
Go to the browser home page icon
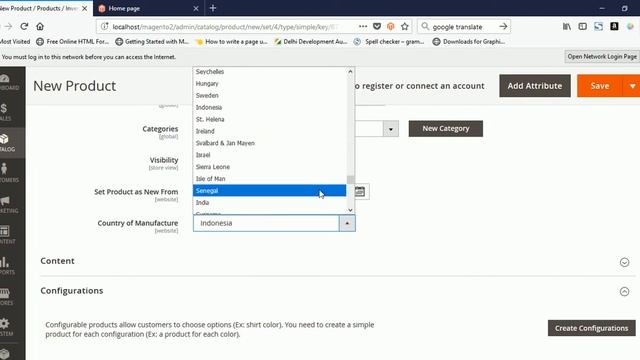point(40,27)
